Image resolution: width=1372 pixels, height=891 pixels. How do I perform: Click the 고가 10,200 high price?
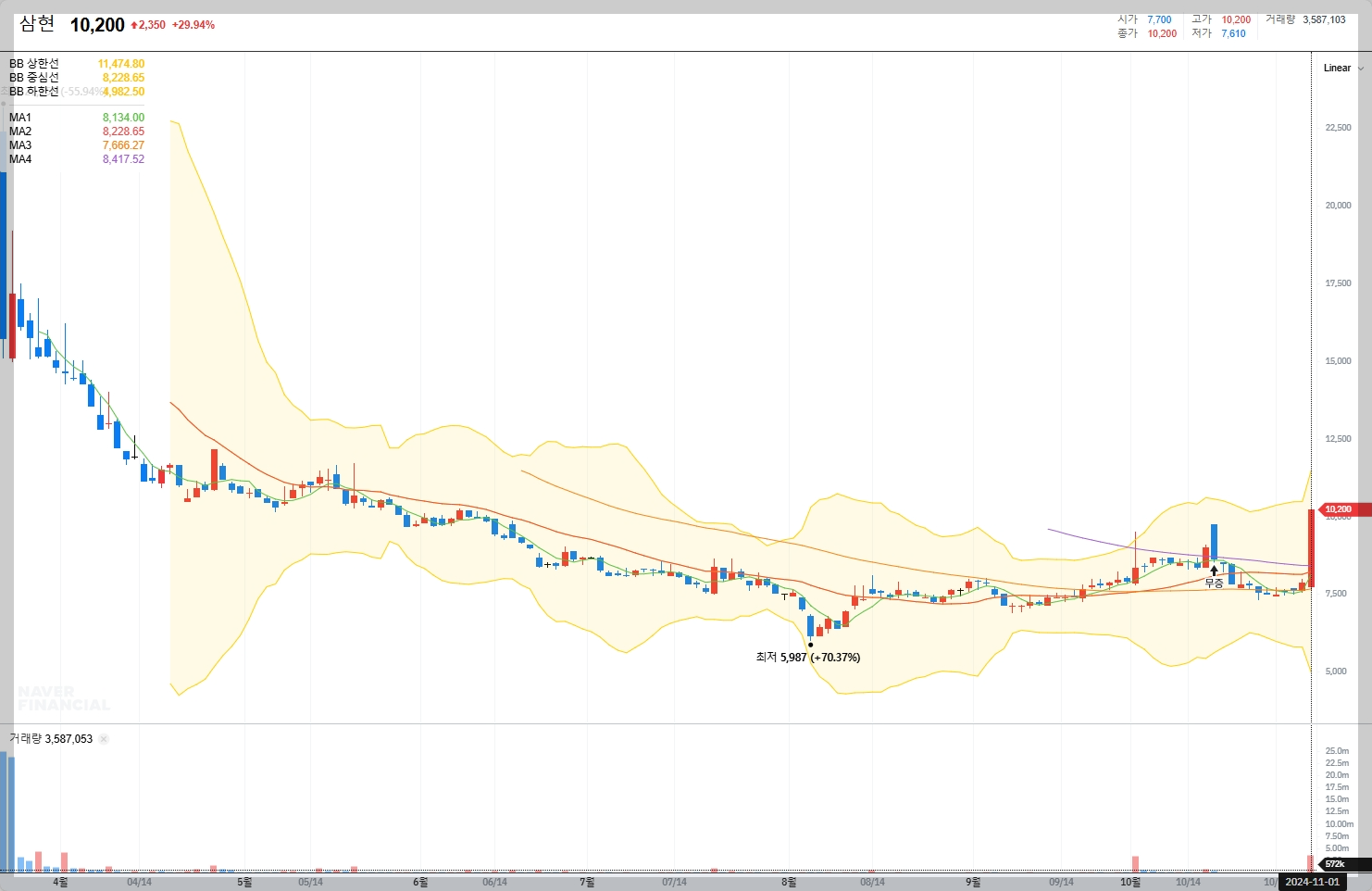click(1221, 19)
